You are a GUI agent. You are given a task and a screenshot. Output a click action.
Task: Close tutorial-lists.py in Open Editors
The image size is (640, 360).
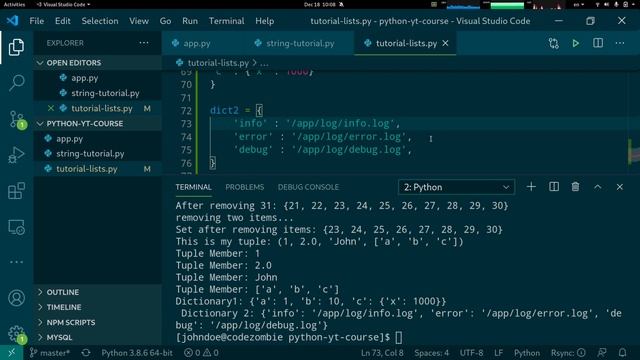(x=51, y=108)
